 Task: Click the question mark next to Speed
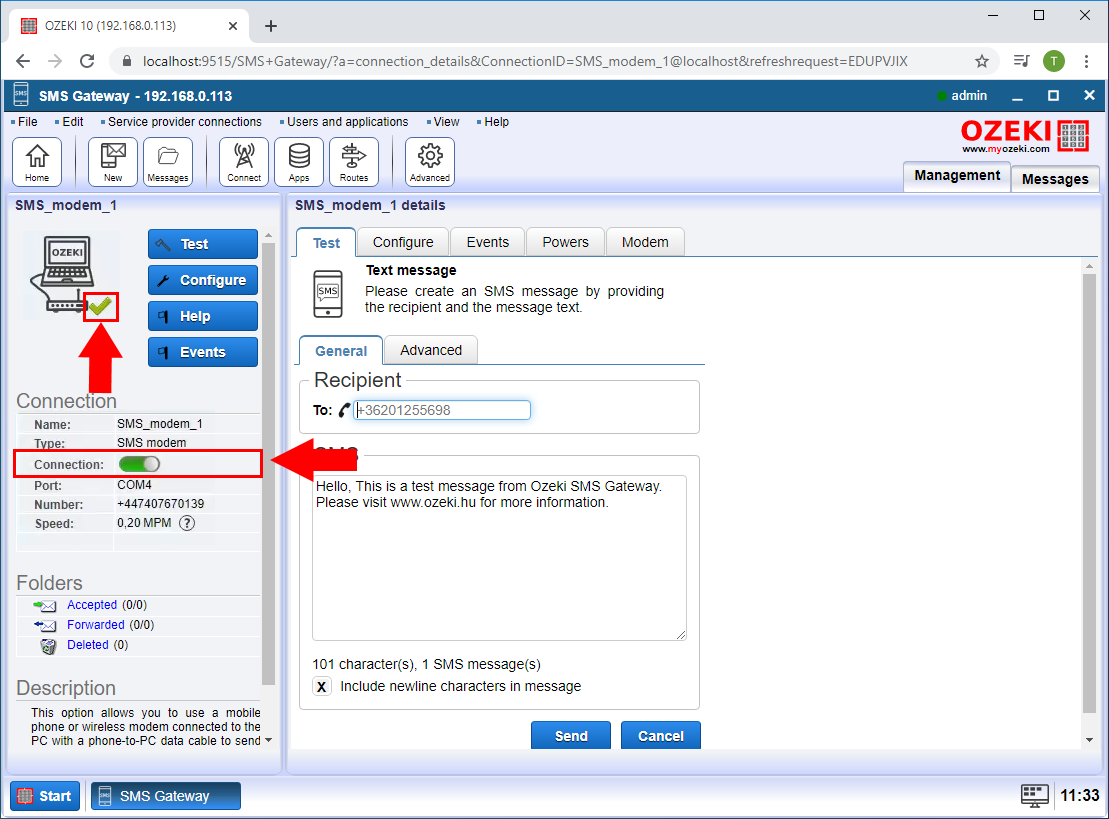[187, 522]
